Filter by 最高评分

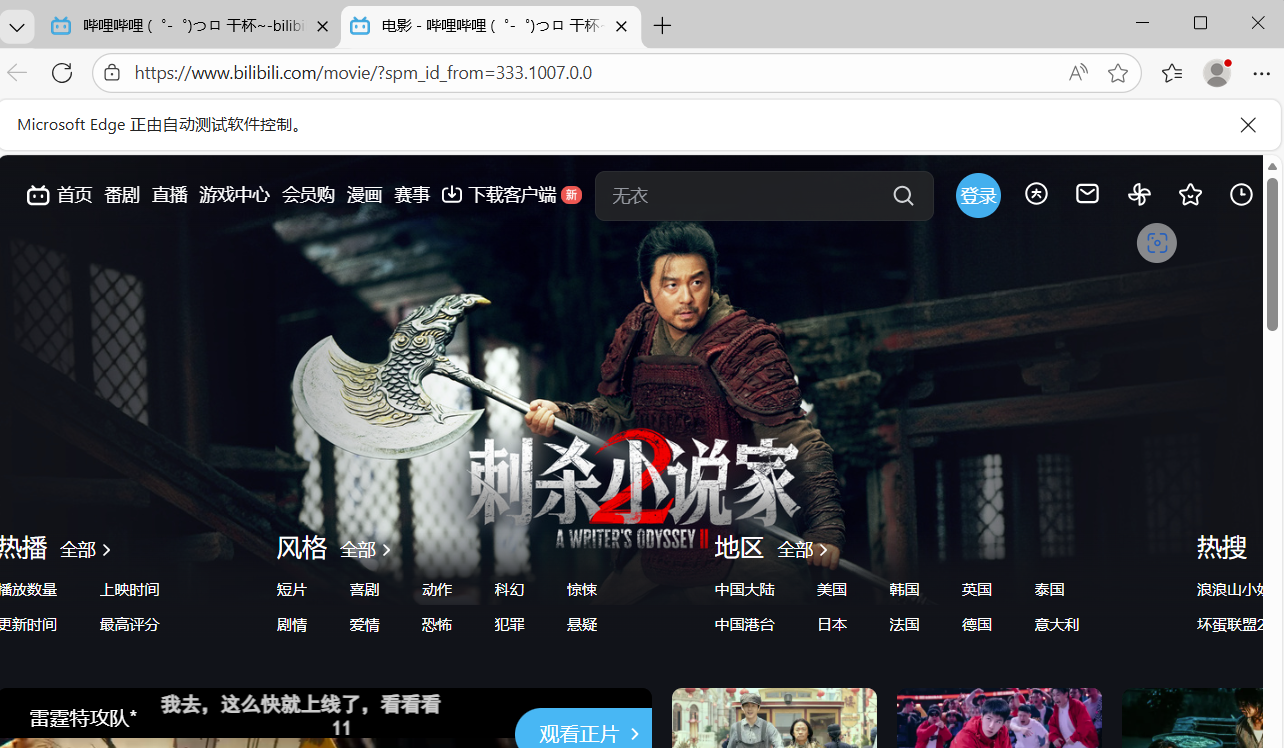(129, 625)
